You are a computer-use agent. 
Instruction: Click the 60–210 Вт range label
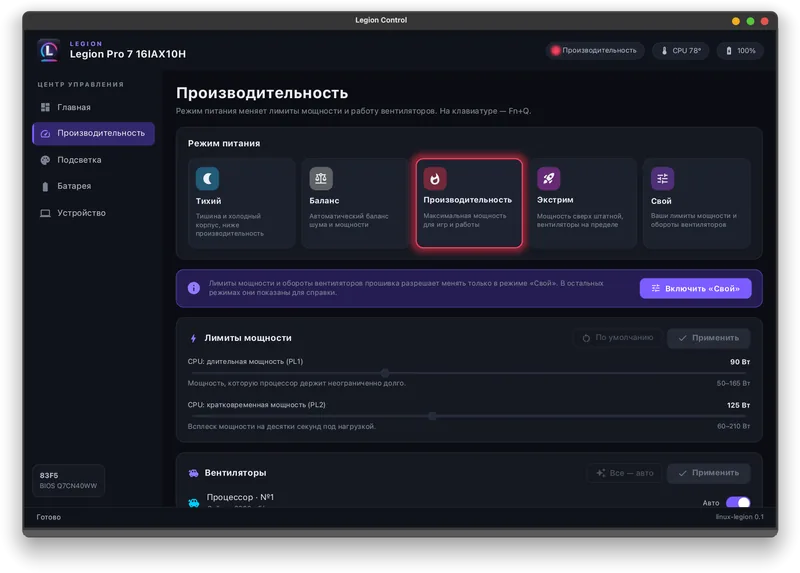733,426
